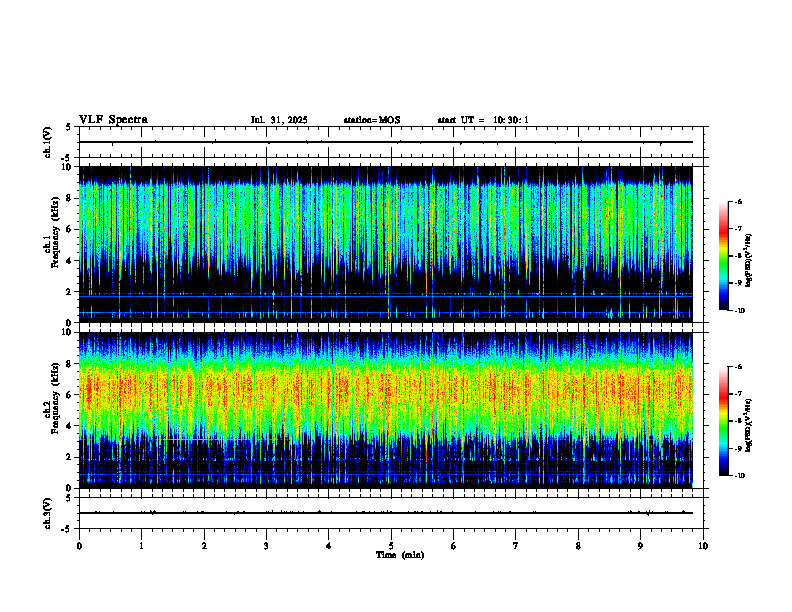Viewport: 792px width, 612px height.
Task: Click the '4' kHz tick on ch.2 axis
Action: click(x=70, y=426)
